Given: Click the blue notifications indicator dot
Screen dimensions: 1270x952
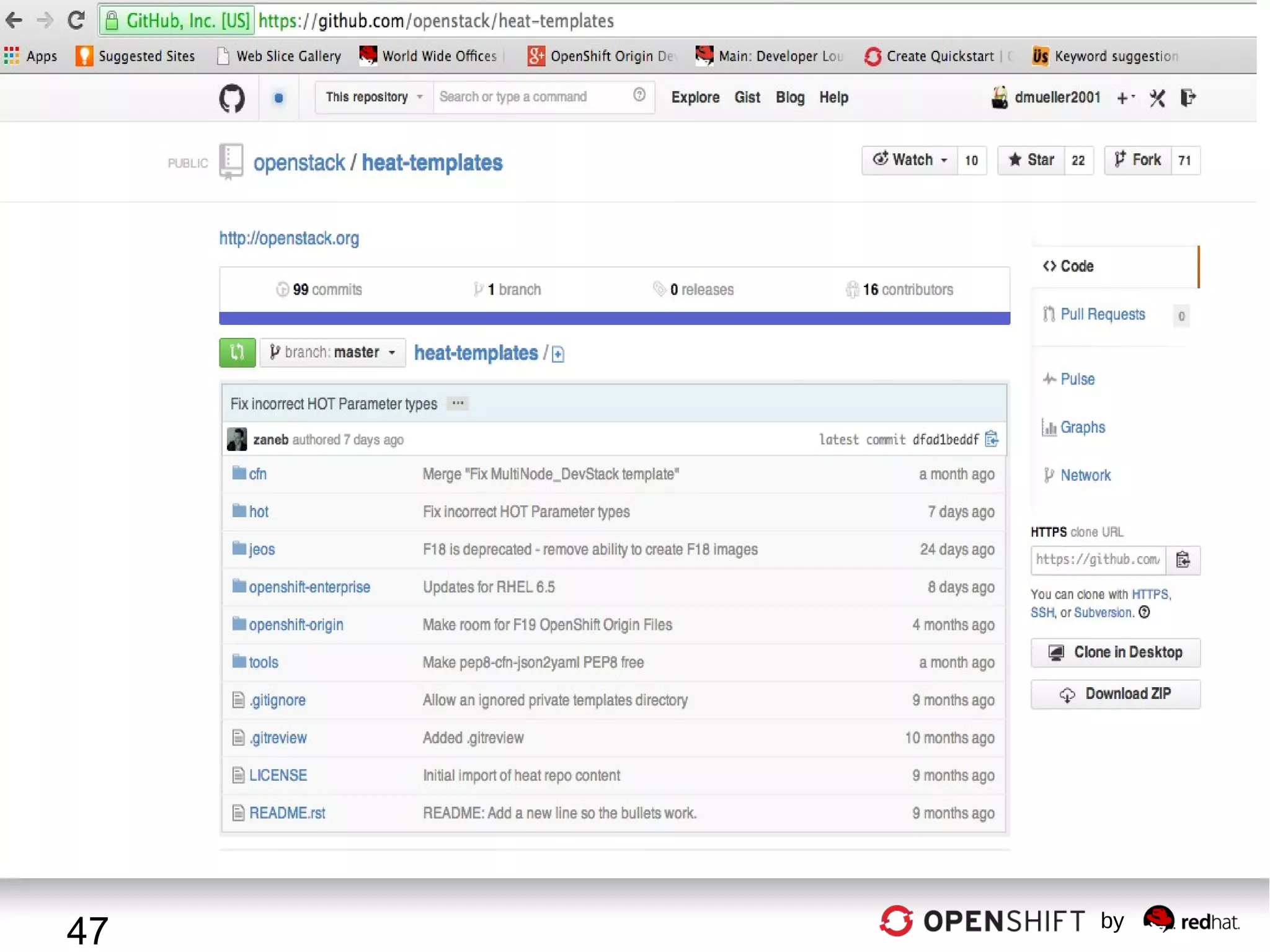Looking at the screenshot, I should click(278, 98).
